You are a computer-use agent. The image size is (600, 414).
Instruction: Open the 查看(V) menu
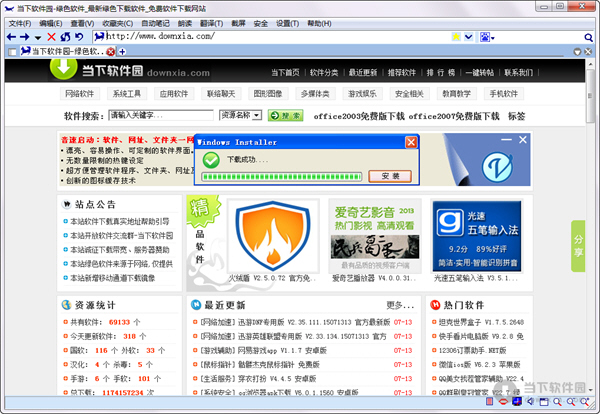[x=82, y=24]
